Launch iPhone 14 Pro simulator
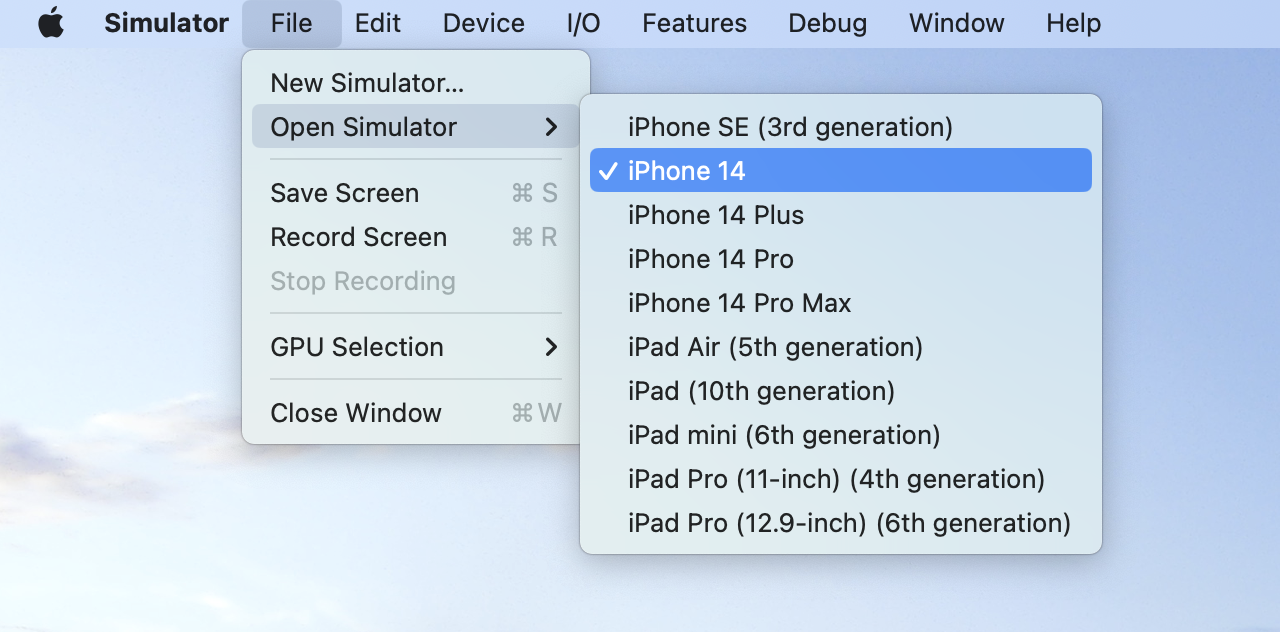 841,259
